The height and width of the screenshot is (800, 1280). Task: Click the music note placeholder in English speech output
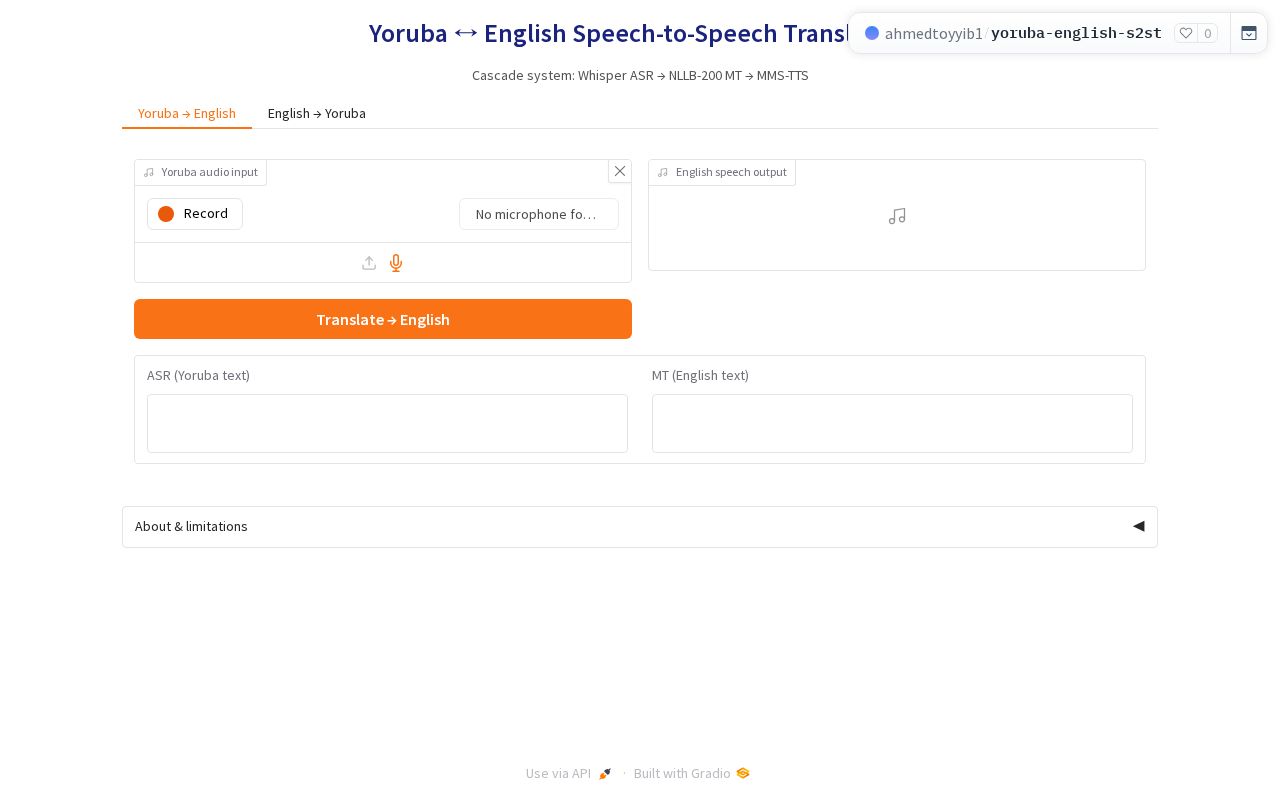coord(897,216)
